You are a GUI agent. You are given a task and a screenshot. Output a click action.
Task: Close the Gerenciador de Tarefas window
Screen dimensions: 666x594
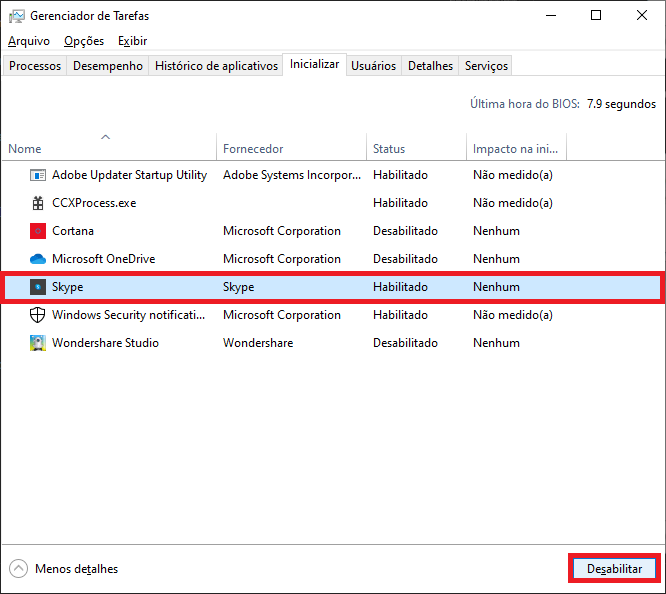point(642,16)
